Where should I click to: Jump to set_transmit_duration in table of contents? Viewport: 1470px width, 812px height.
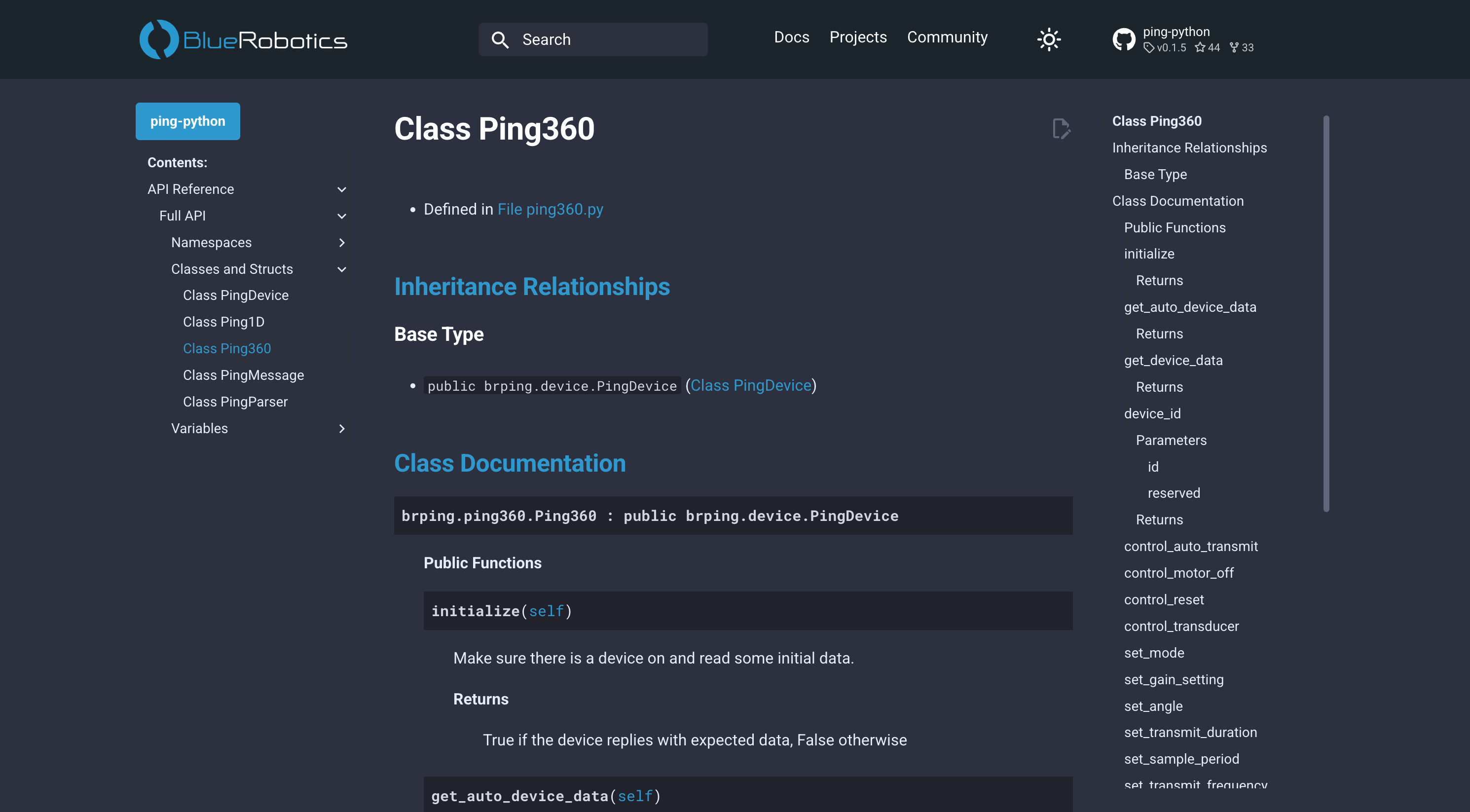click(1190, 732)
